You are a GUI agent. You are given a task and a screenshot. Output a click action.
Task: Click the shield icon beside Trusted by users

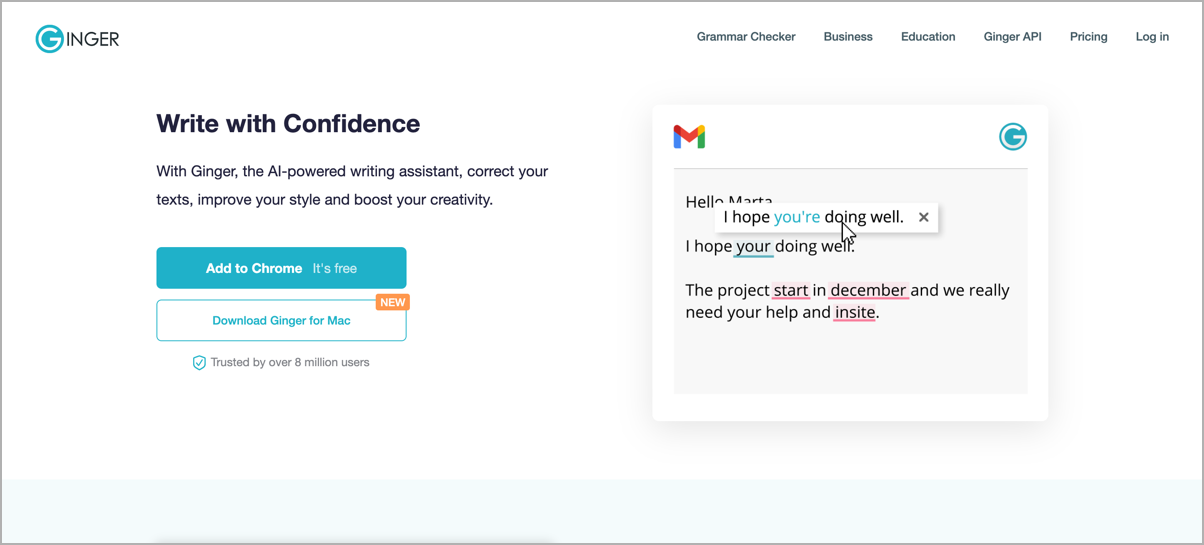pyautogui.click(x=199, y=363)
